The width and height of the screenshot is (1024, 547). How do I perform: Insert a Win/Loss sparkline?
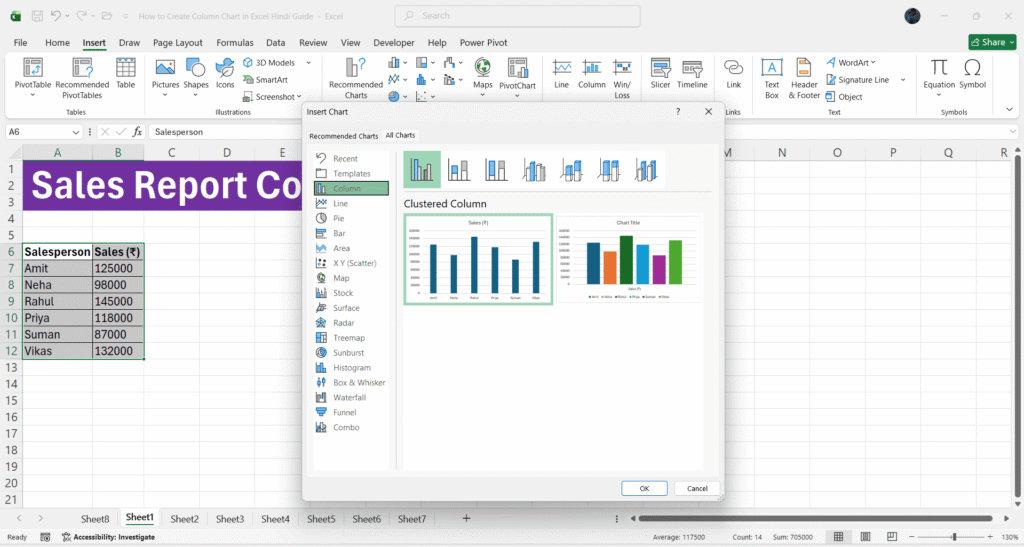(622, 78)
